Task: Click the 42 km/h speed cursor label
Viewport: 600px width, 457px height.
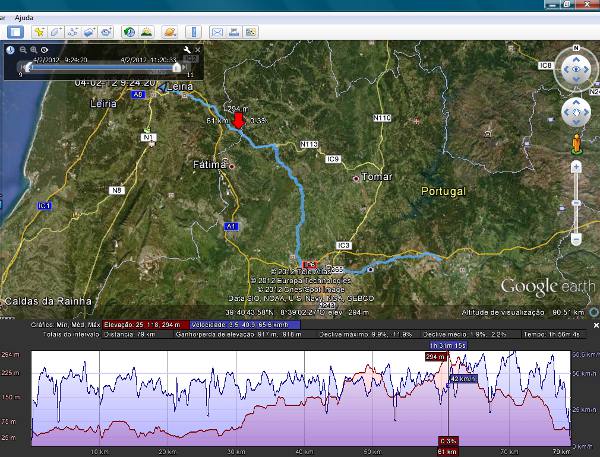Action: coord(463,379)
